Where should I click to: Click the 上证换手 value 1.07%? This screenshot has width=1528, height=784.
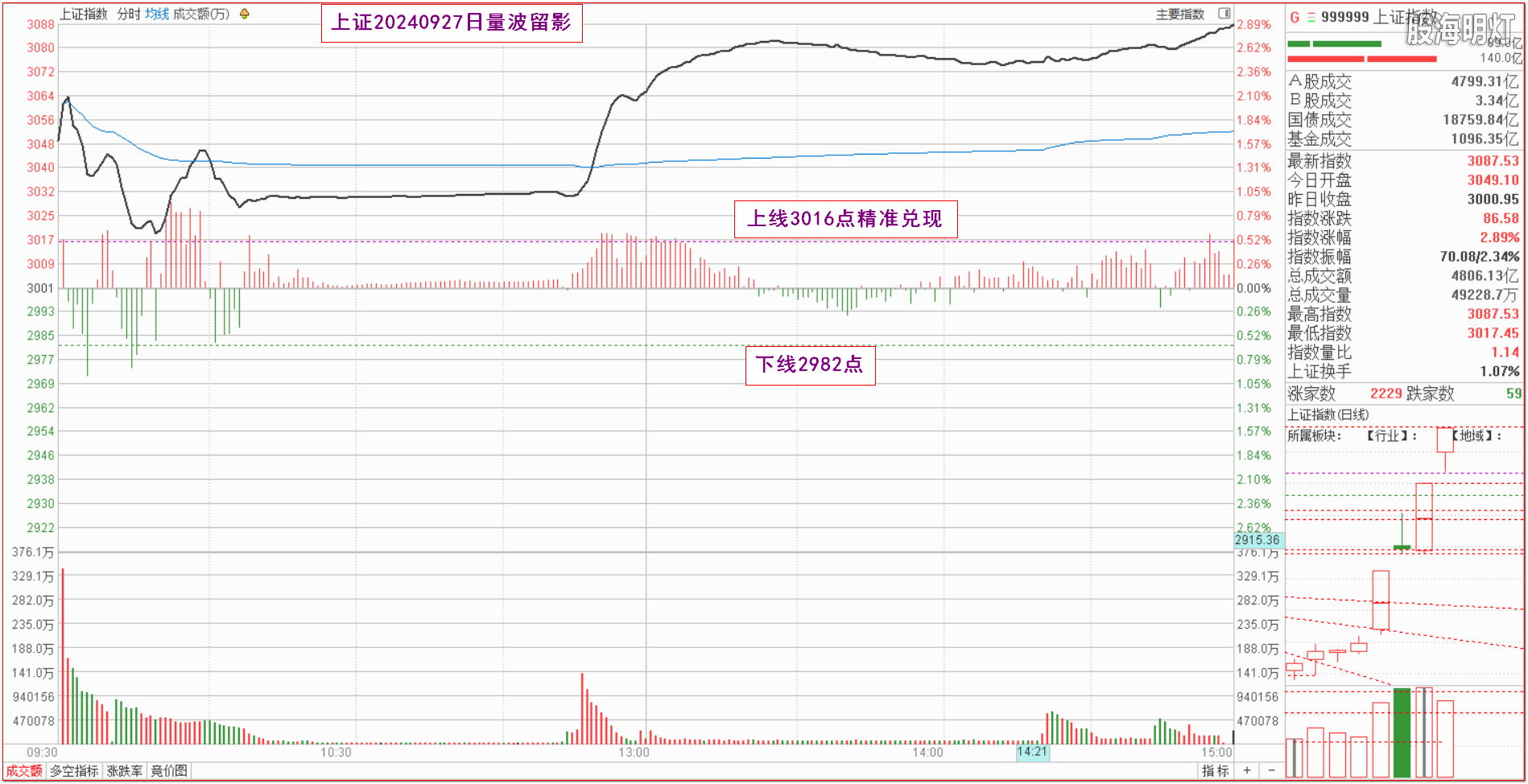[1499, 371]
